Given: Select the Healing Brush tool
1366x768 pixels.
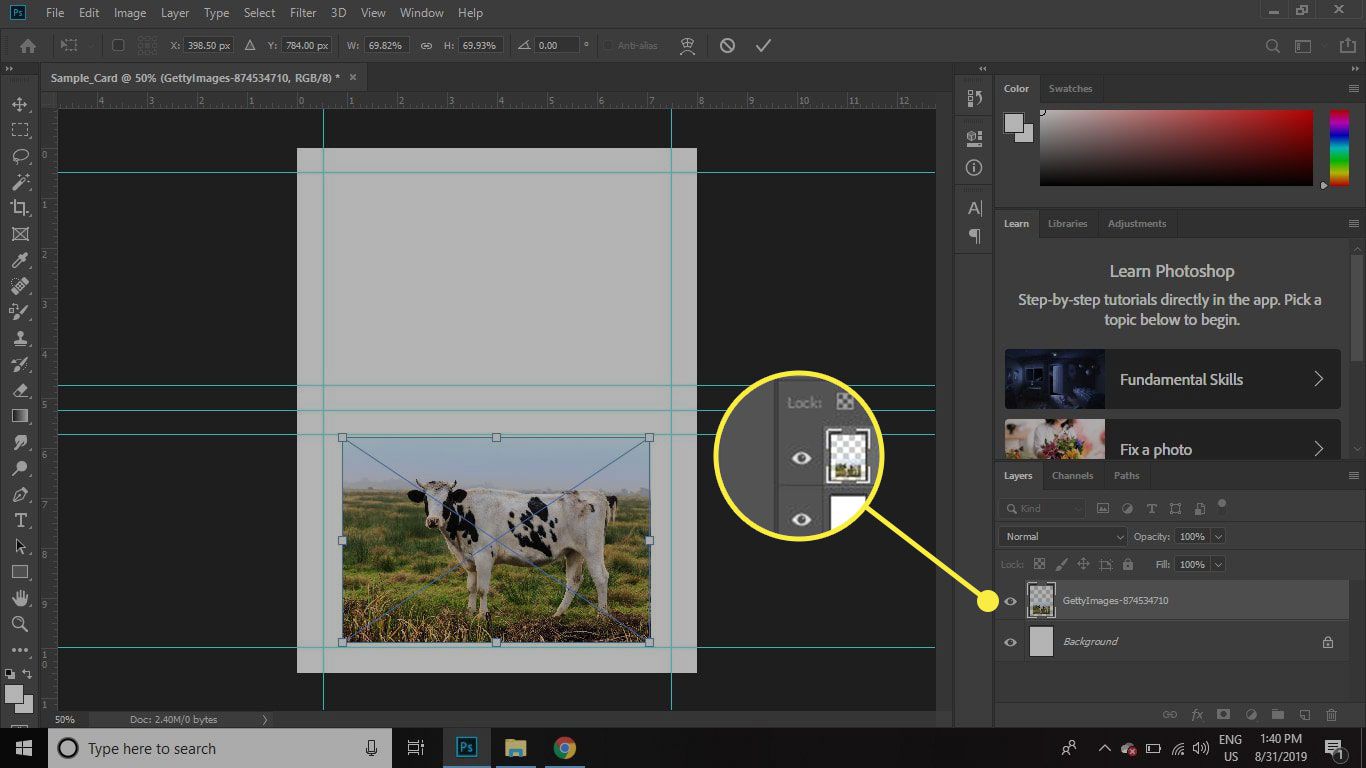Looking at the screenshot, I should 20,286.
